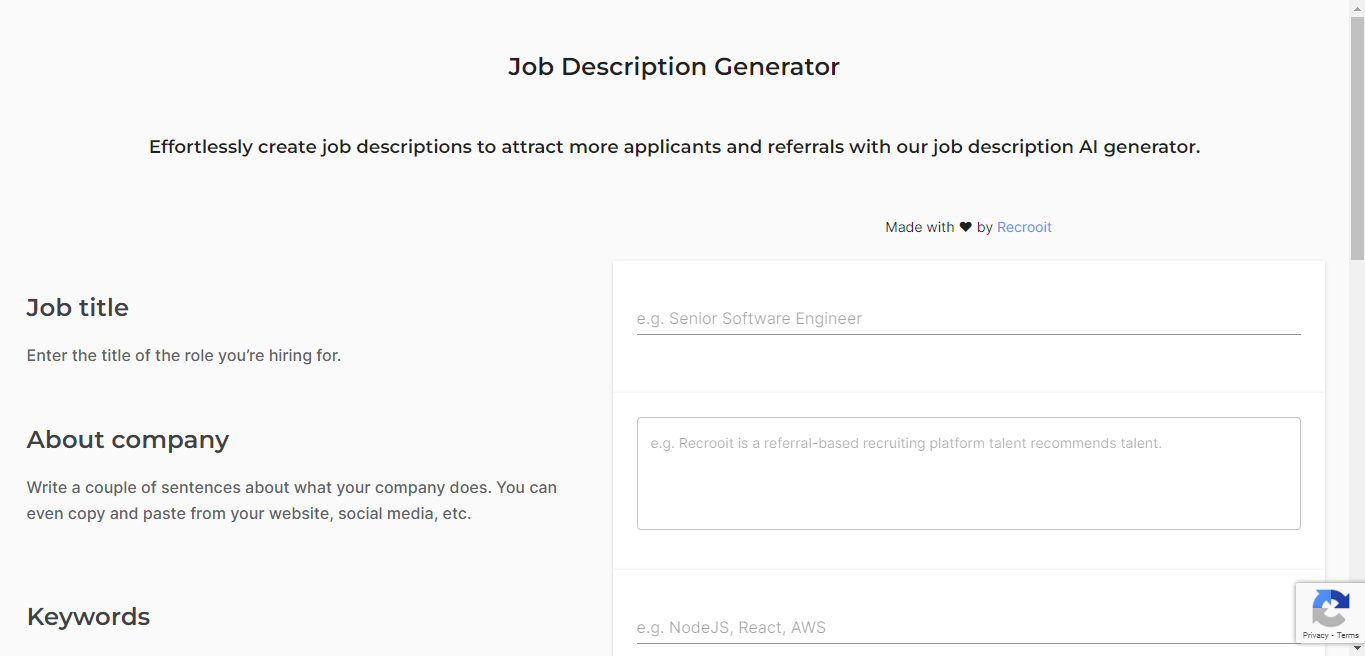The height and width of the screenshot is (656, 1365).
Task: Click the vertical scrollbar thumb
Action: click(1357, 138)
